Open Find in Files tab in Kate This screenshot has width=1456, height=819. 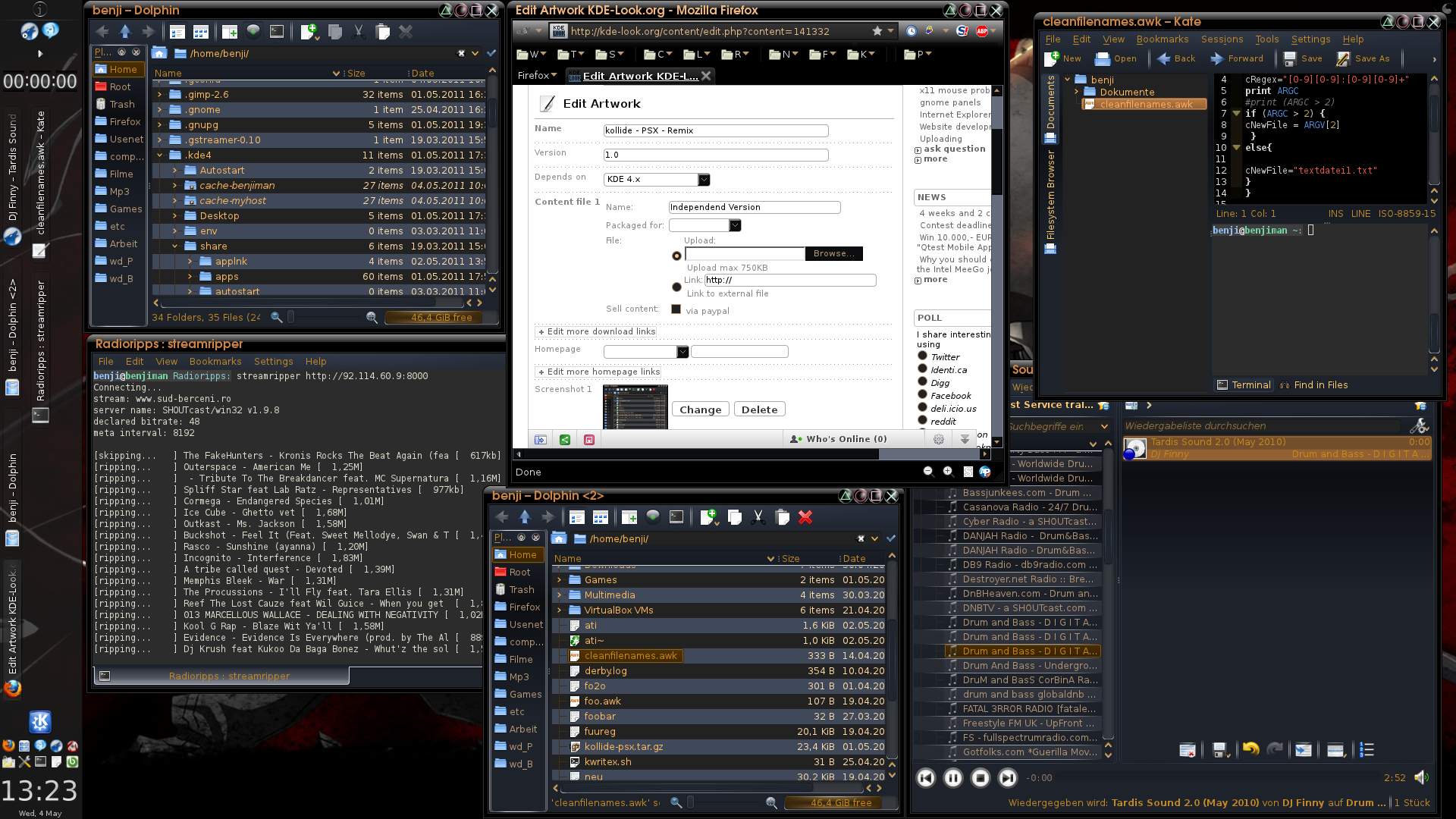pos(1313,385)
